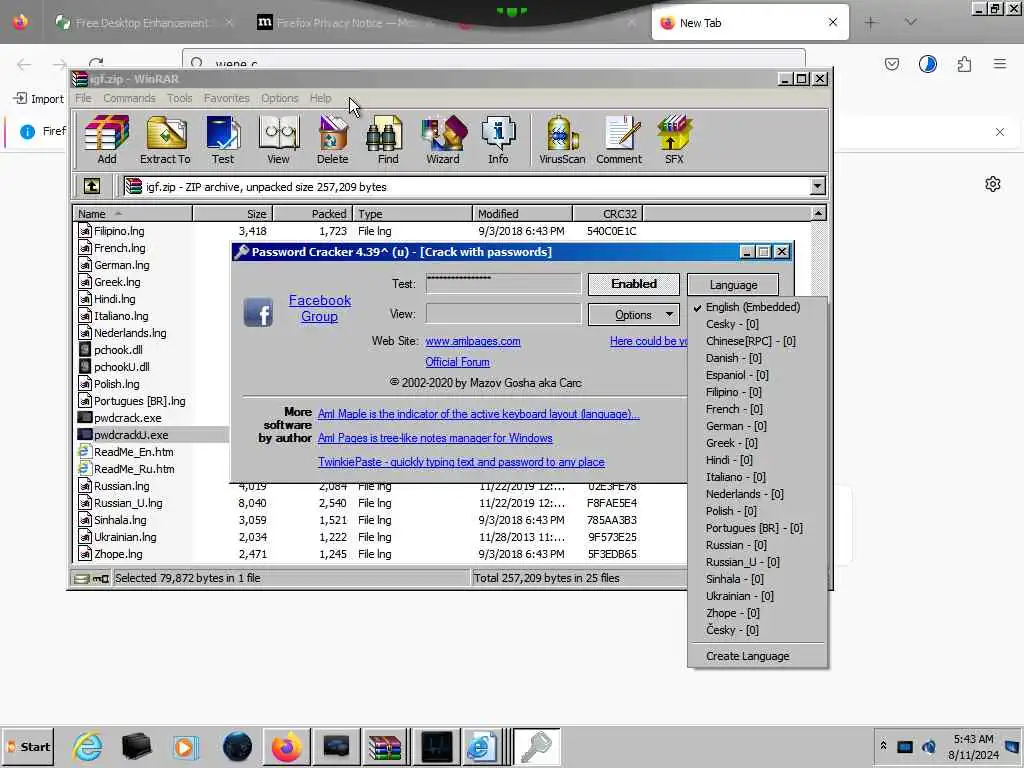Open the Official Forum link

457,362
